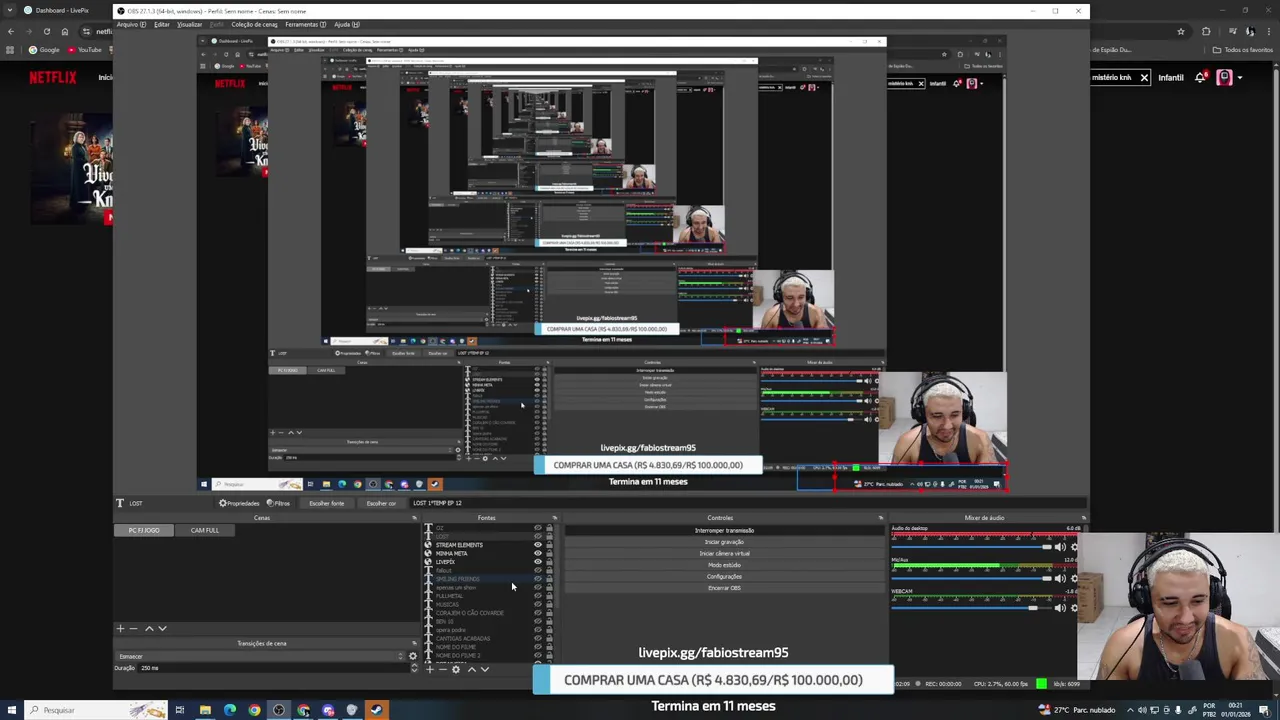Image resolution: width=1280 pixels, height=720 pixels.
Task: Remove selected scene with minus icon
Action: pyautogui.click(x=133, y=629)
